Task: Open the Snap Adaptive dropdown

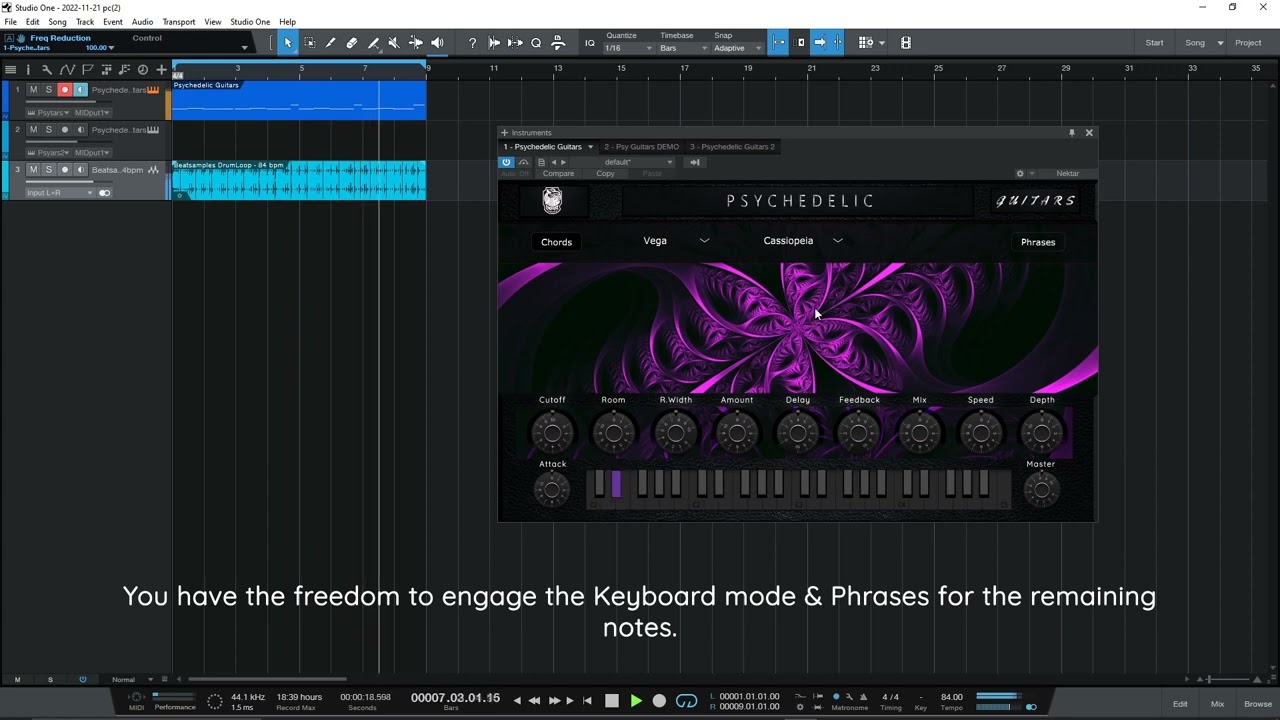Action: pos(735,48)
